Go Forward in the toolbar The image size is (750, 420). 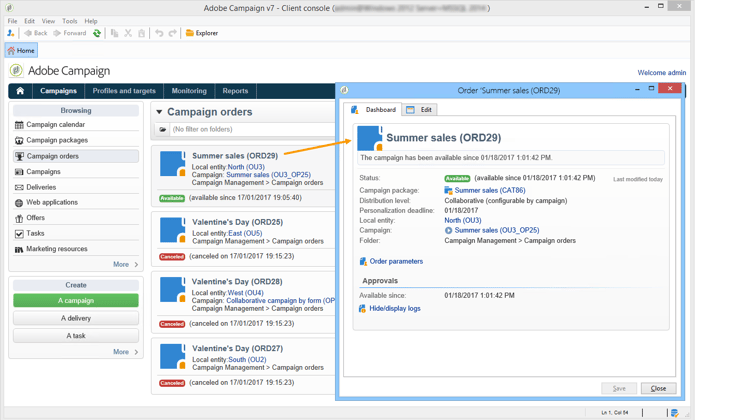click(x=70, y=33)
